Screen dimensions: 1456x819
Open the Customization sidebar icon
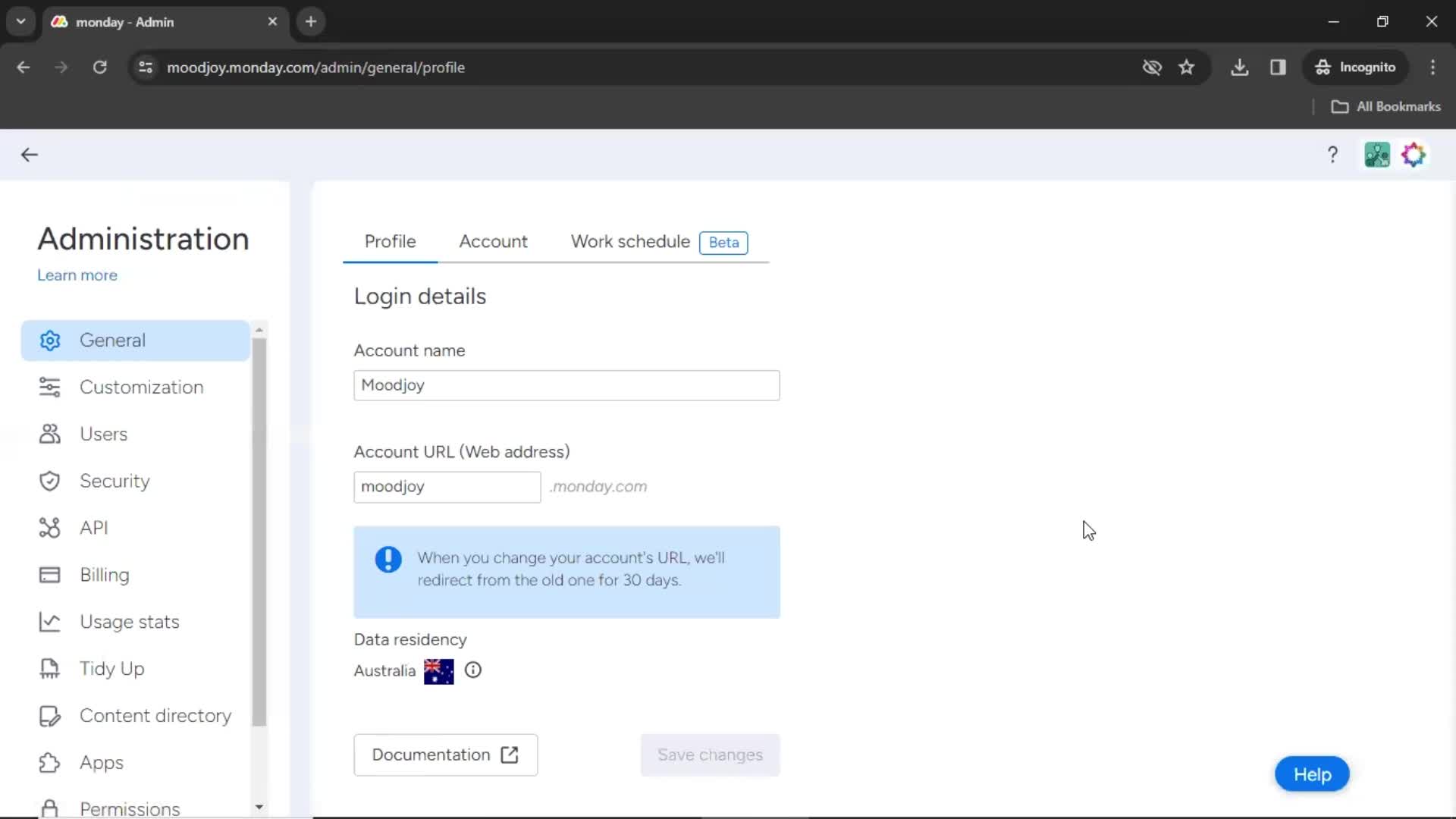(49, 388)
